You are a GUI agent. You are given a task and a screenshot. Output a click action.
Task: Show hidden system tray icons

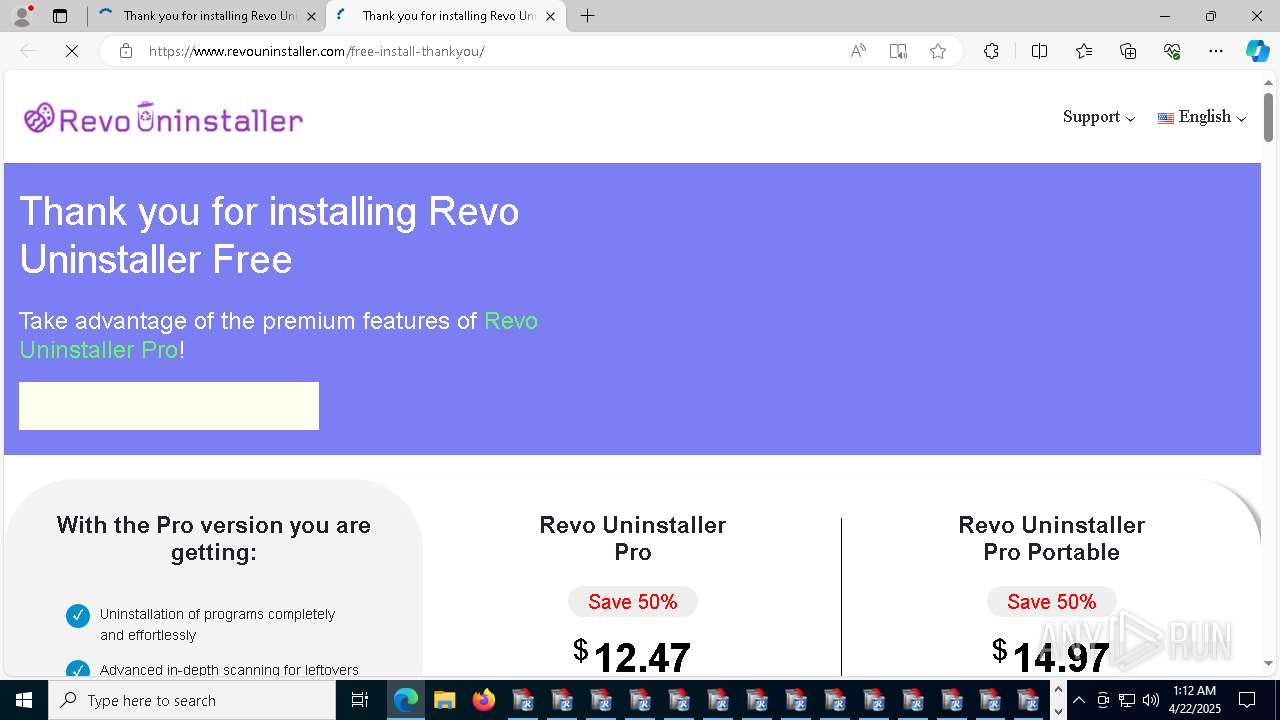click(x=1079, y=700)
